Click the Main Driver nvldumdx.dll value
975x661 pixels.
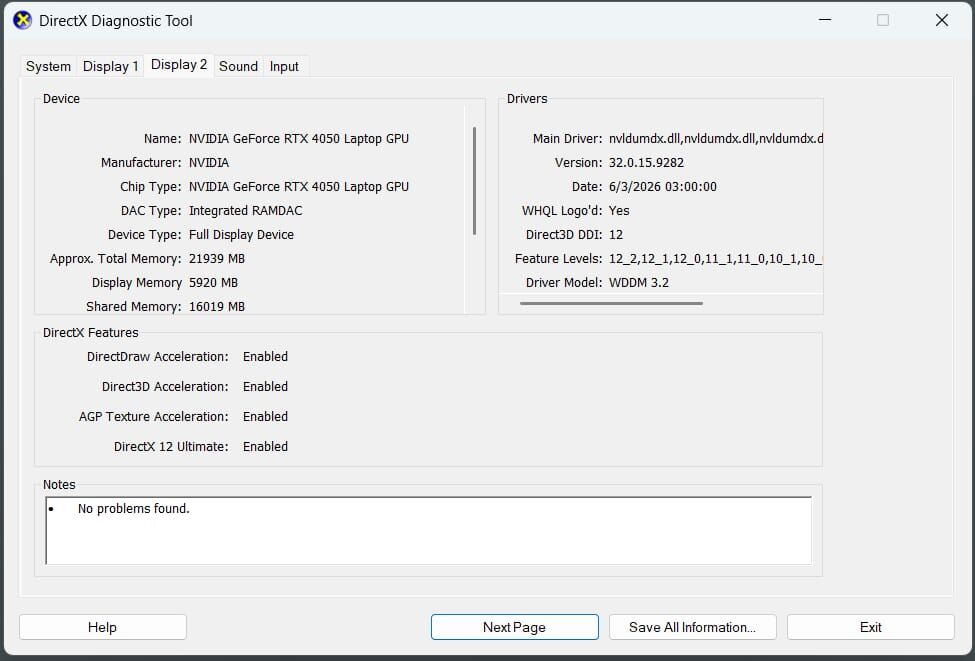716,139
